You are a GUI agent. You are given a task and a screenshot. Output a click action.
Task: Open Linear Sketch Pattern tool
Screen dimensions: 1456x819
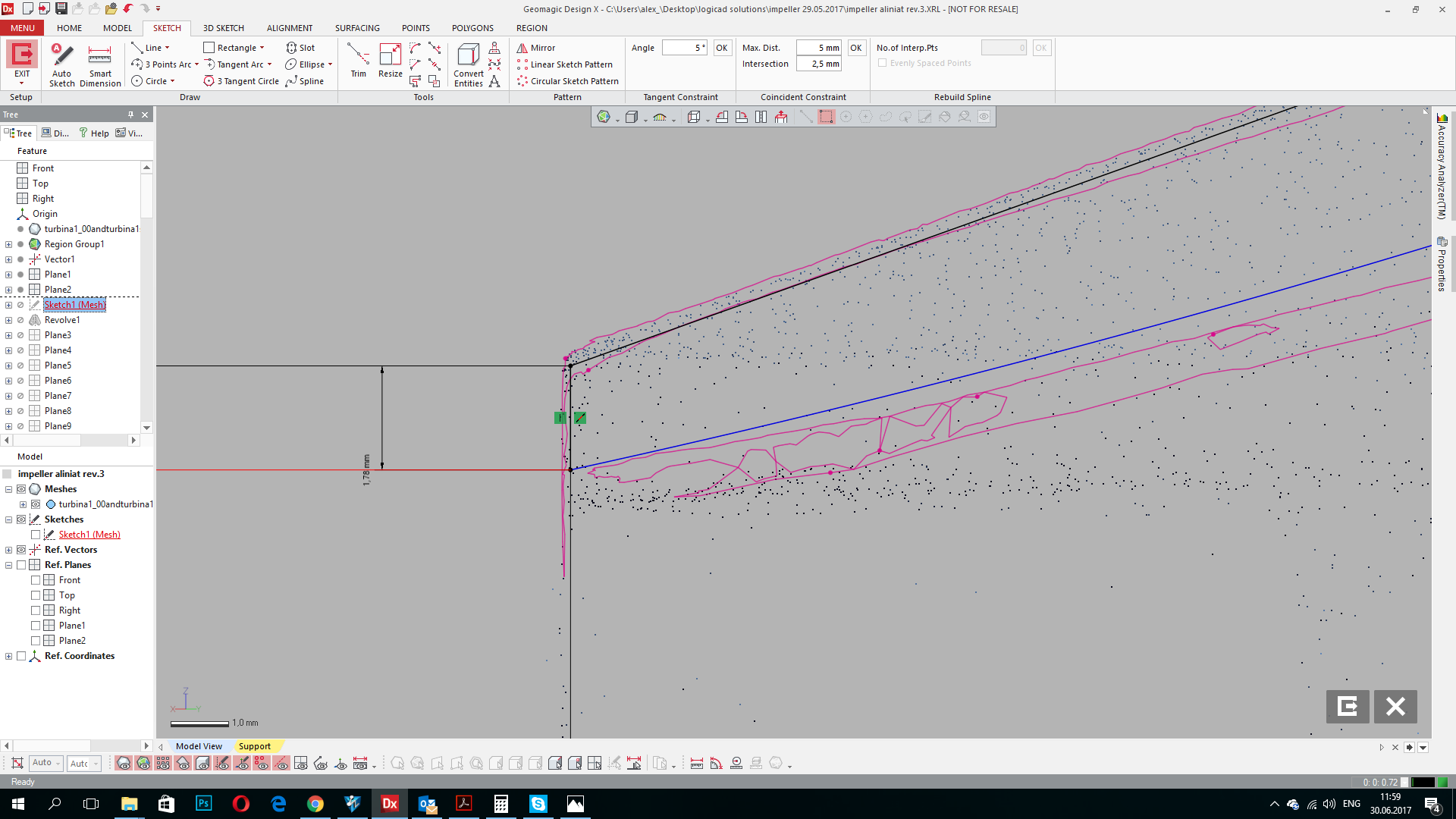click(565, 64)
